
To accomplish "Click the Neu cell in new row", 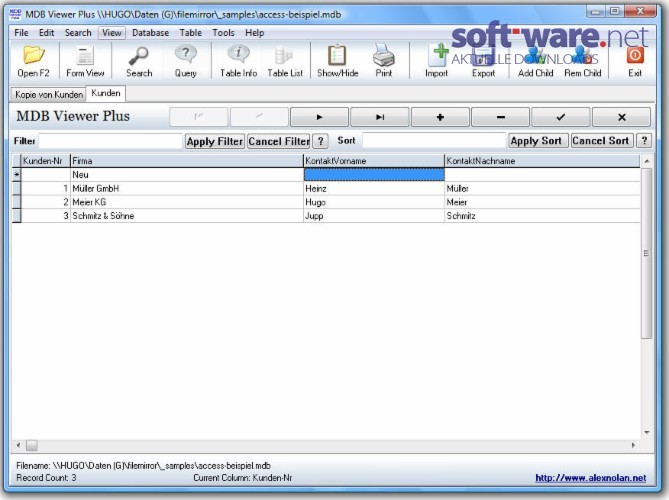I will 186,175.
